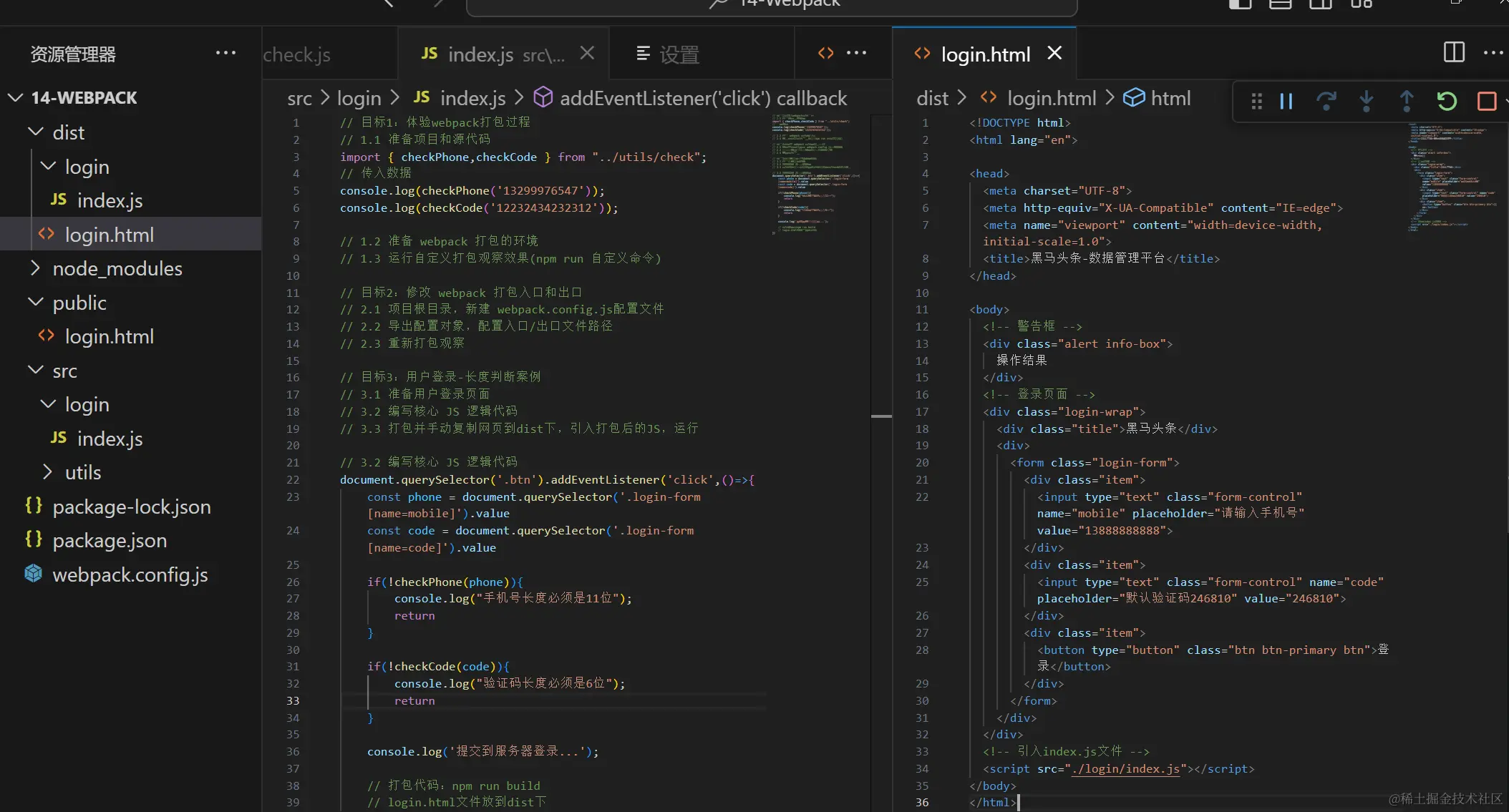This screenshot has height=812, width=1509.
Task: Click the debug Step Out arrow
Action: 1407,101
